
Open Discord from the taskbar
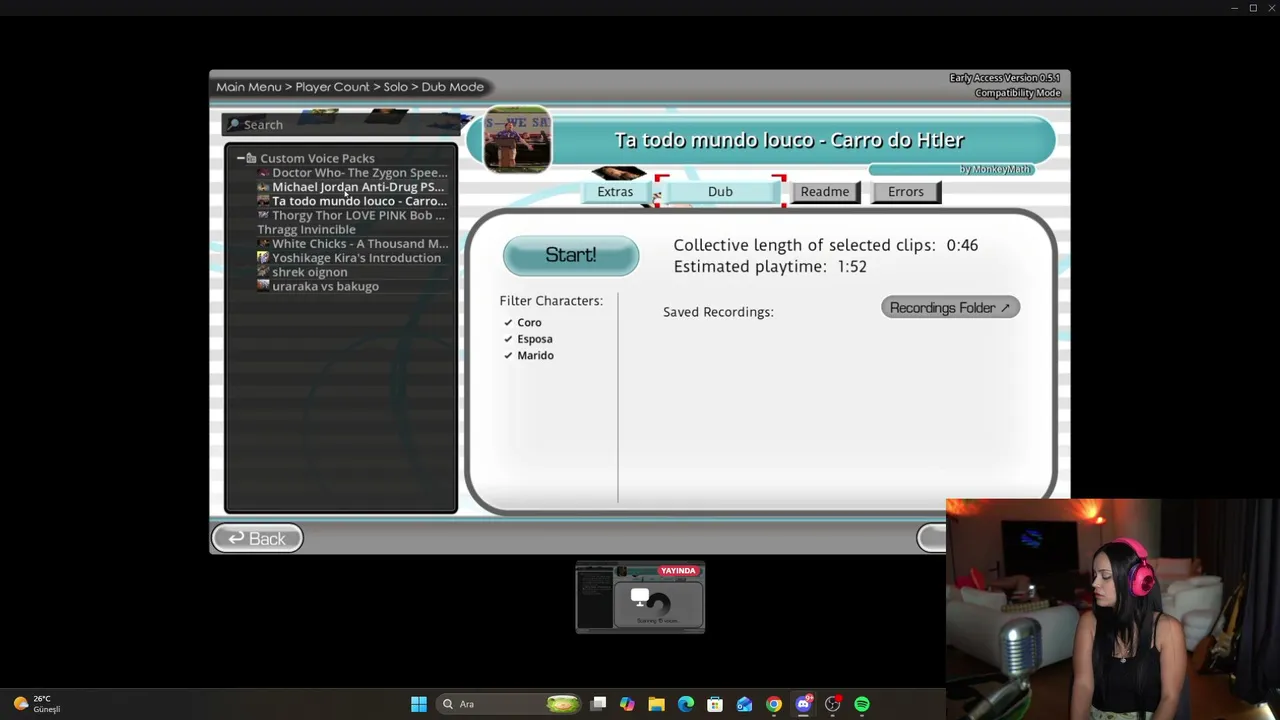tap(803, 704)
